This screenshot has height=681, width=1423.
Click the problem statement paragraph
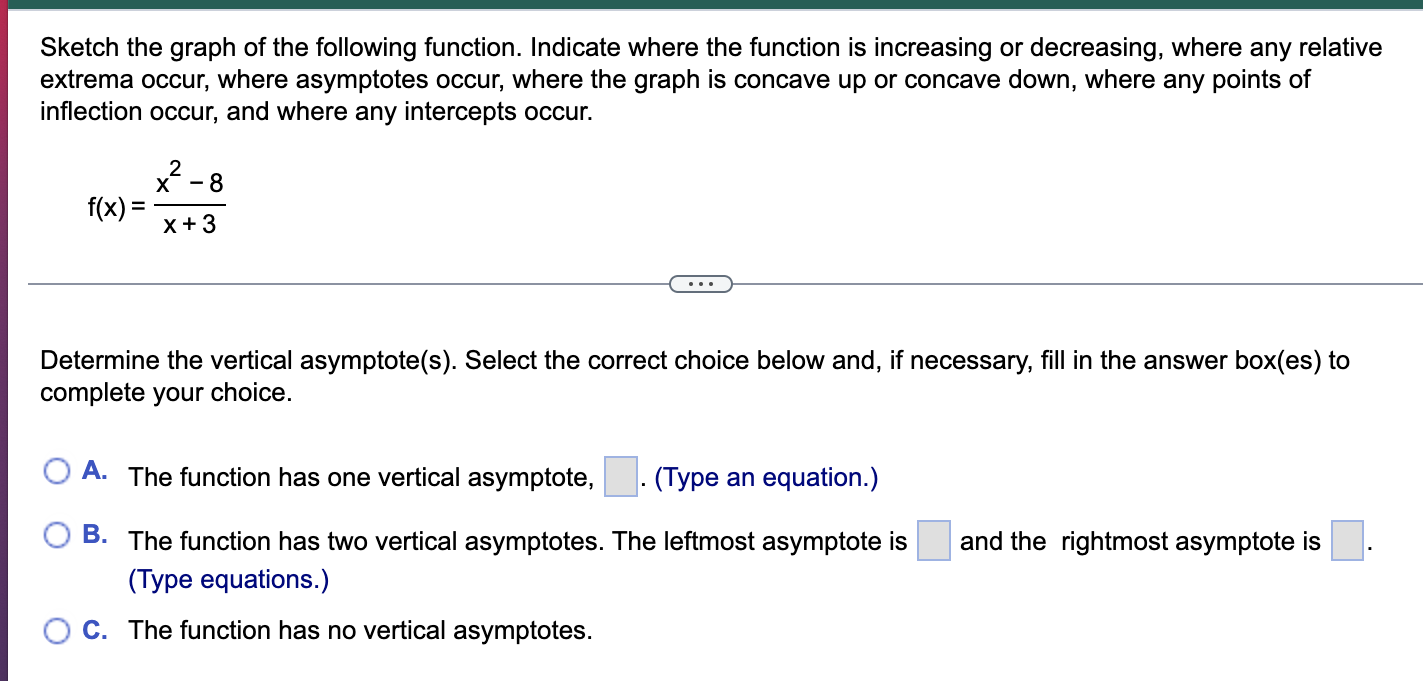point(700,79)
